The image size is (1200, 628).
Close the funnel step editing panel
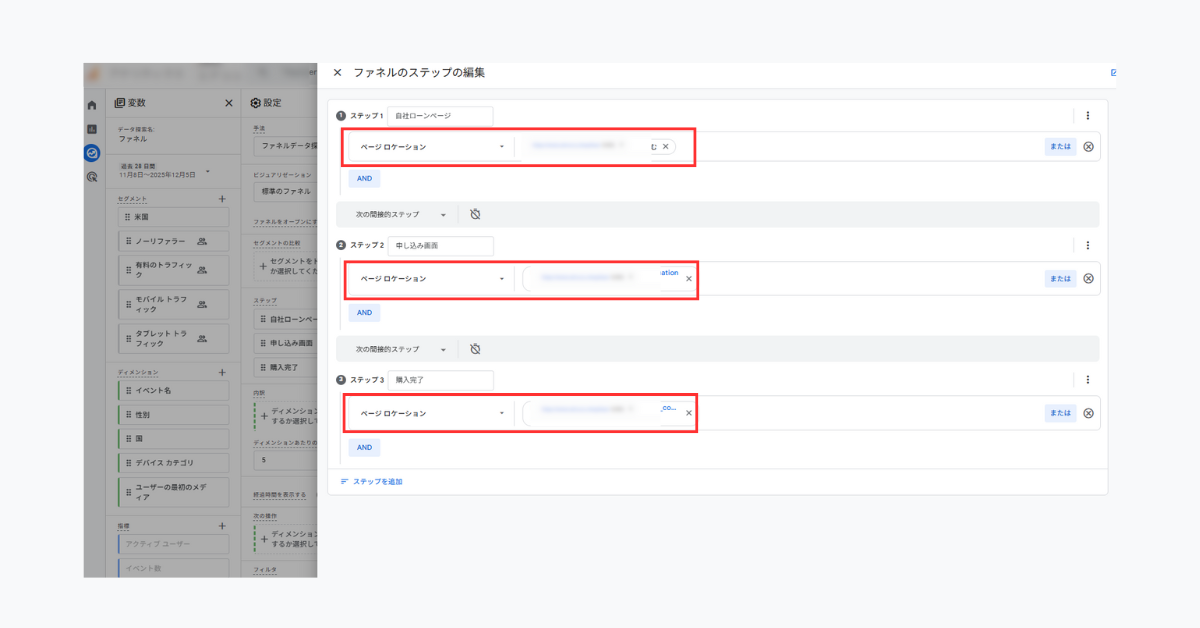[x=337, y=73]
